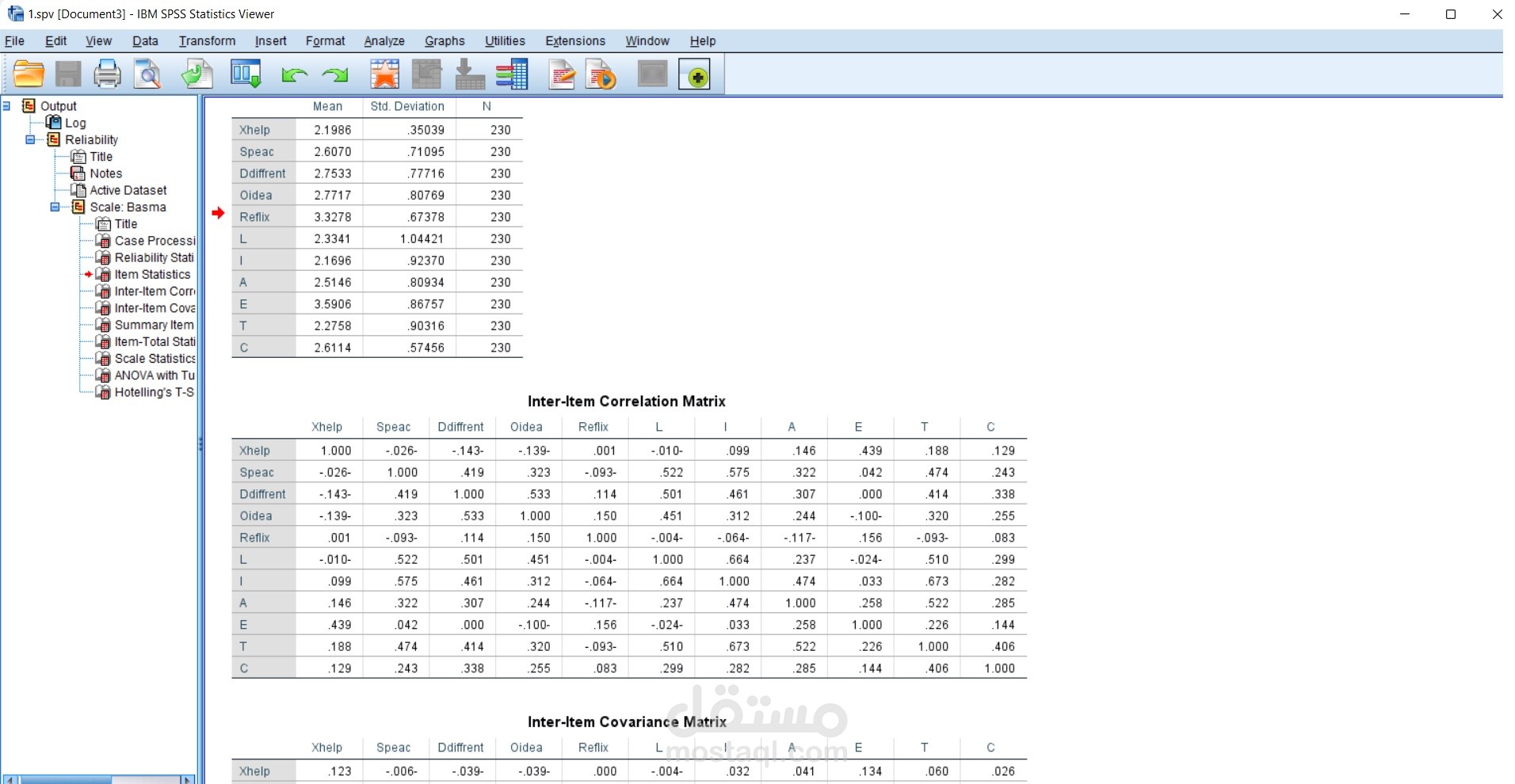Open the Utilities menu

[505, 41]
